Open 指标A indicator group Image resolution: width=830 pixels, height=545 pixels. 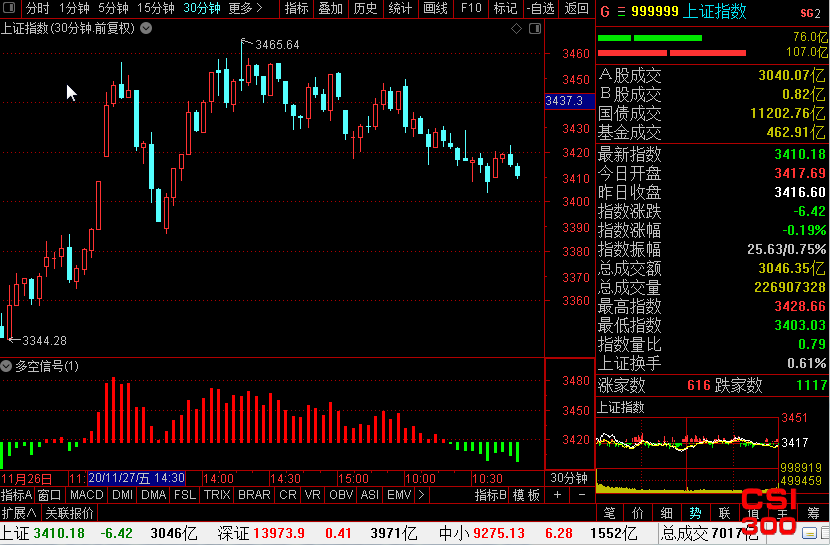16,495
